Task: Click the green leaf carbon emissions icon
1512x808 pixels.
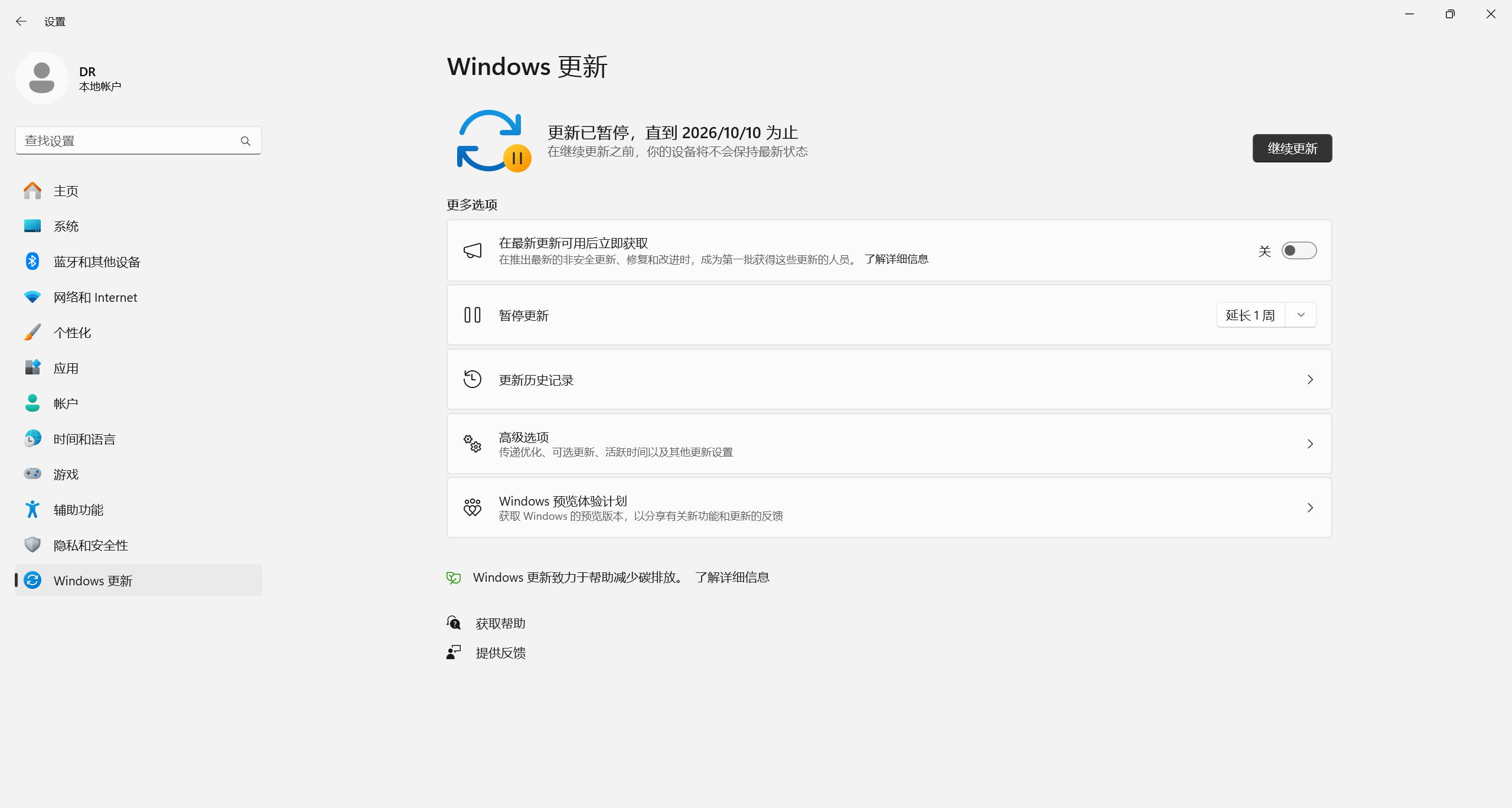Action: (x=454, y=578)
